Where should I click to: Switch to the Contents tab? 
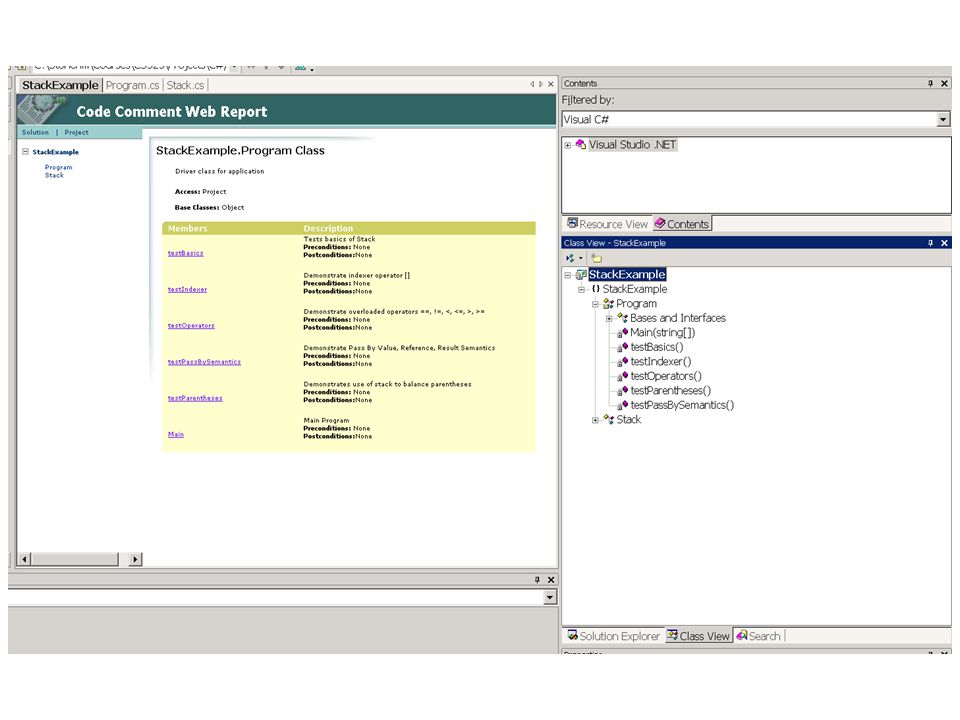682,224
